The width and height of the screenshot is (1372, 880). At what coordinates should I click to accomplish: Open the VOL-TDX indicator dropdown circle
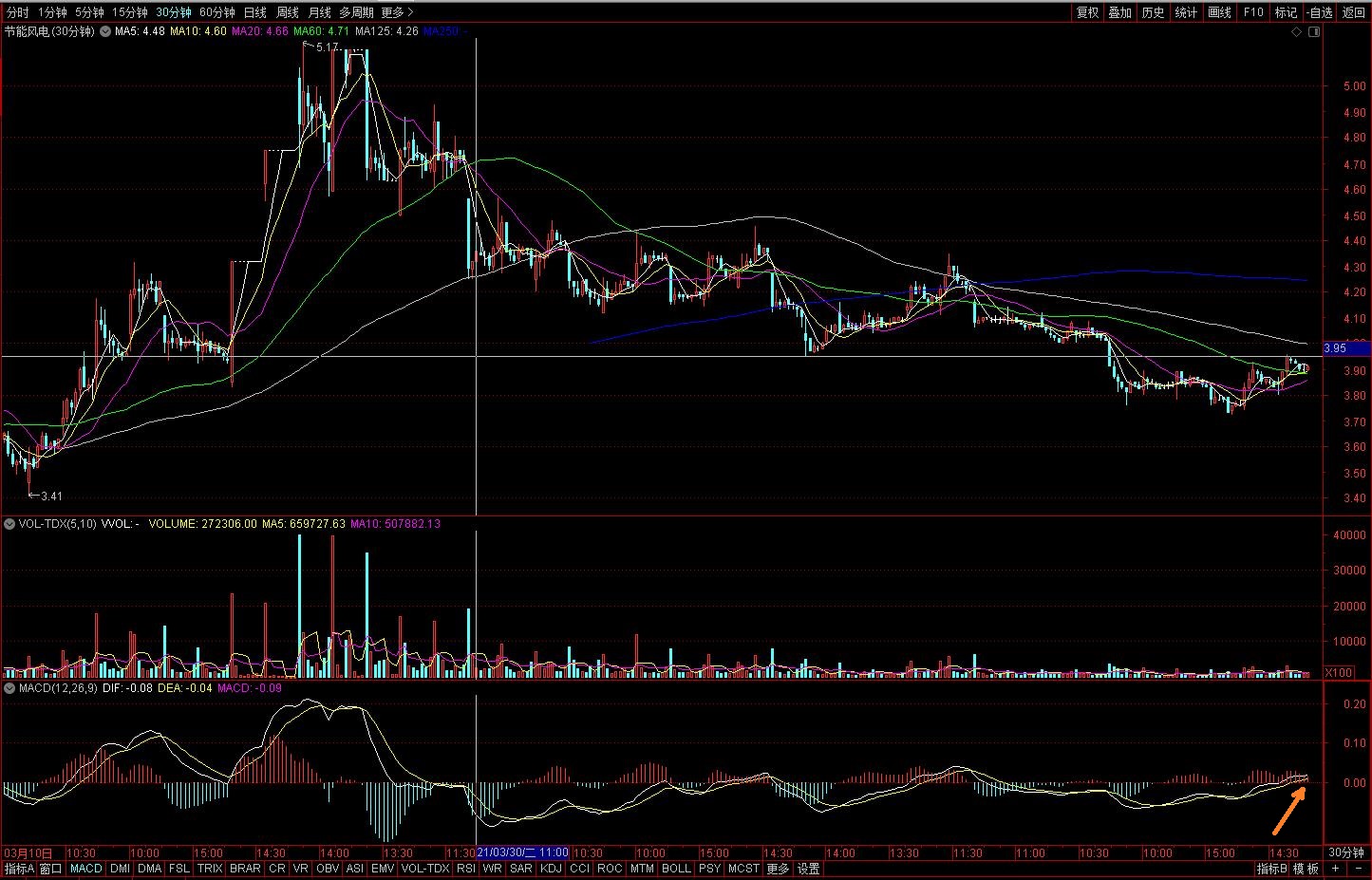9,524
